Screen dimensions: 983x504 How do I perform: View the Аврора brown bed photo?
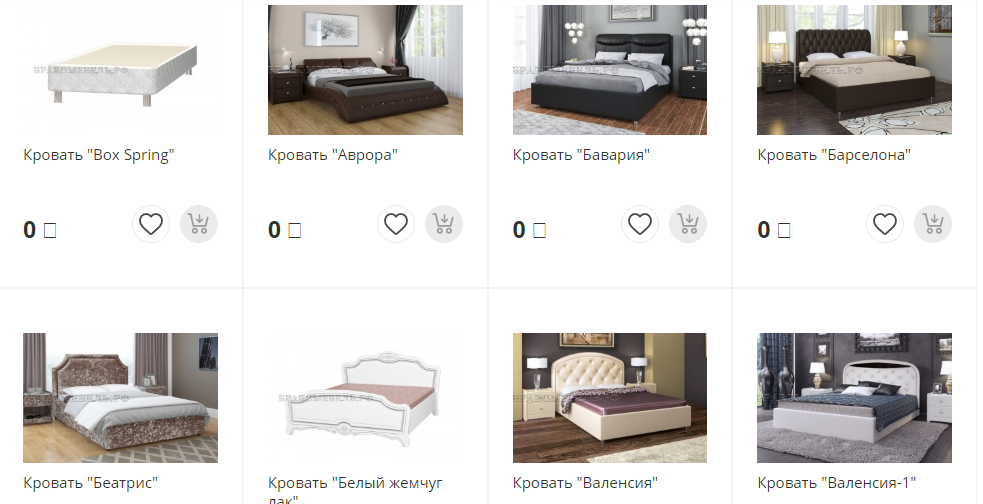pyautogui.click(x=365, y=70)
